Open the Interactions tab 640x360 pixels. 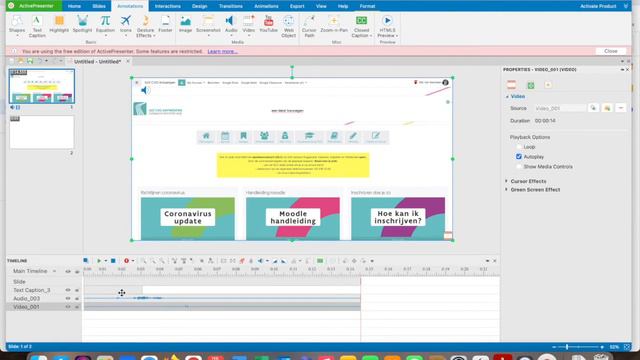(167, 6)
